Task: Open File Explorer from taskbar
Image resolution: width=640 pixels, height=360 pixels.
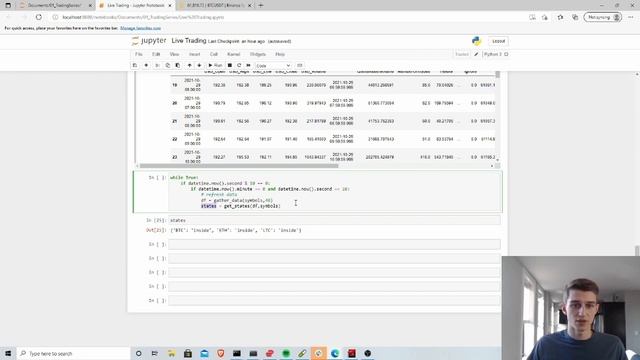Action: click(171, 353)
